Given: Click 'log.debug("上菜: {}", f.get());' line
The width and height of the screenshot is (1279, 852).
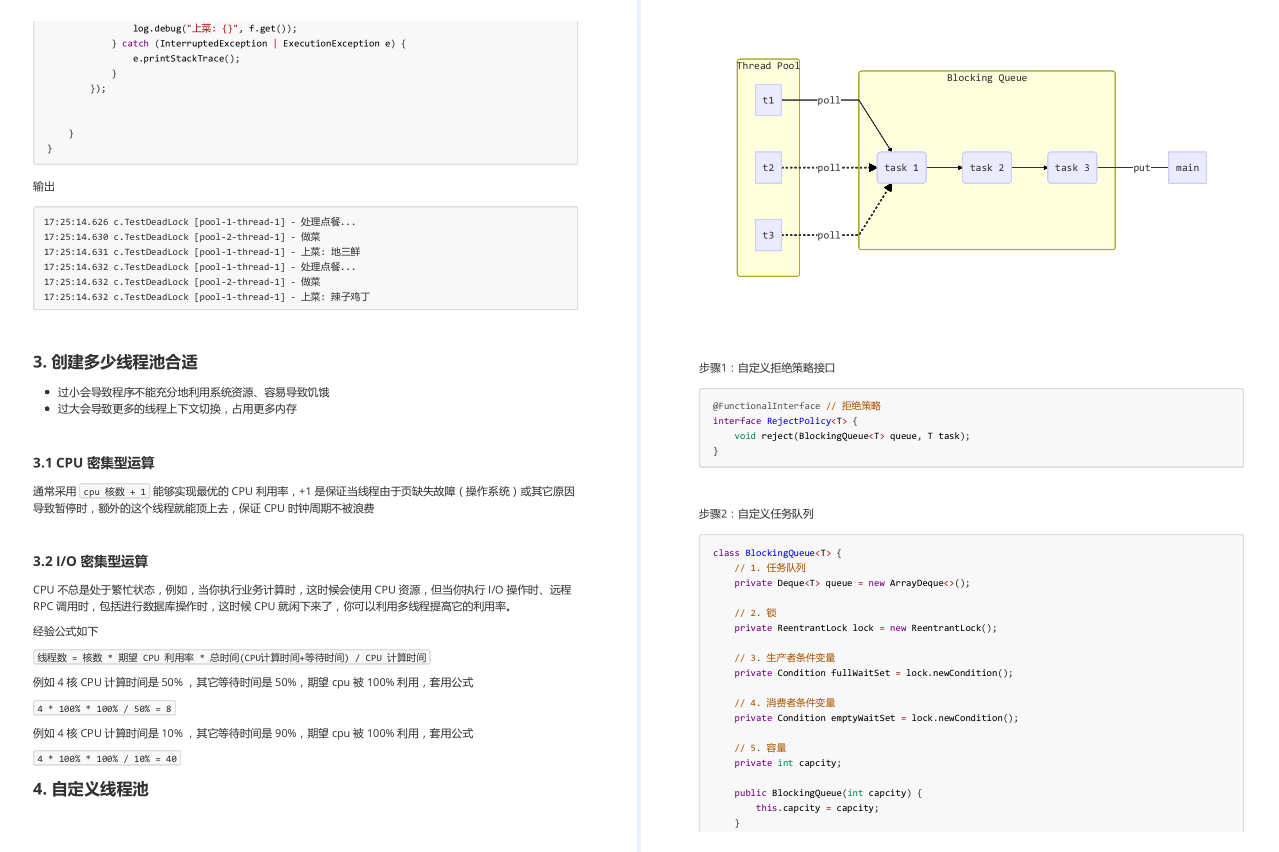Looking at the screenshot, I should tap(215, 29).
